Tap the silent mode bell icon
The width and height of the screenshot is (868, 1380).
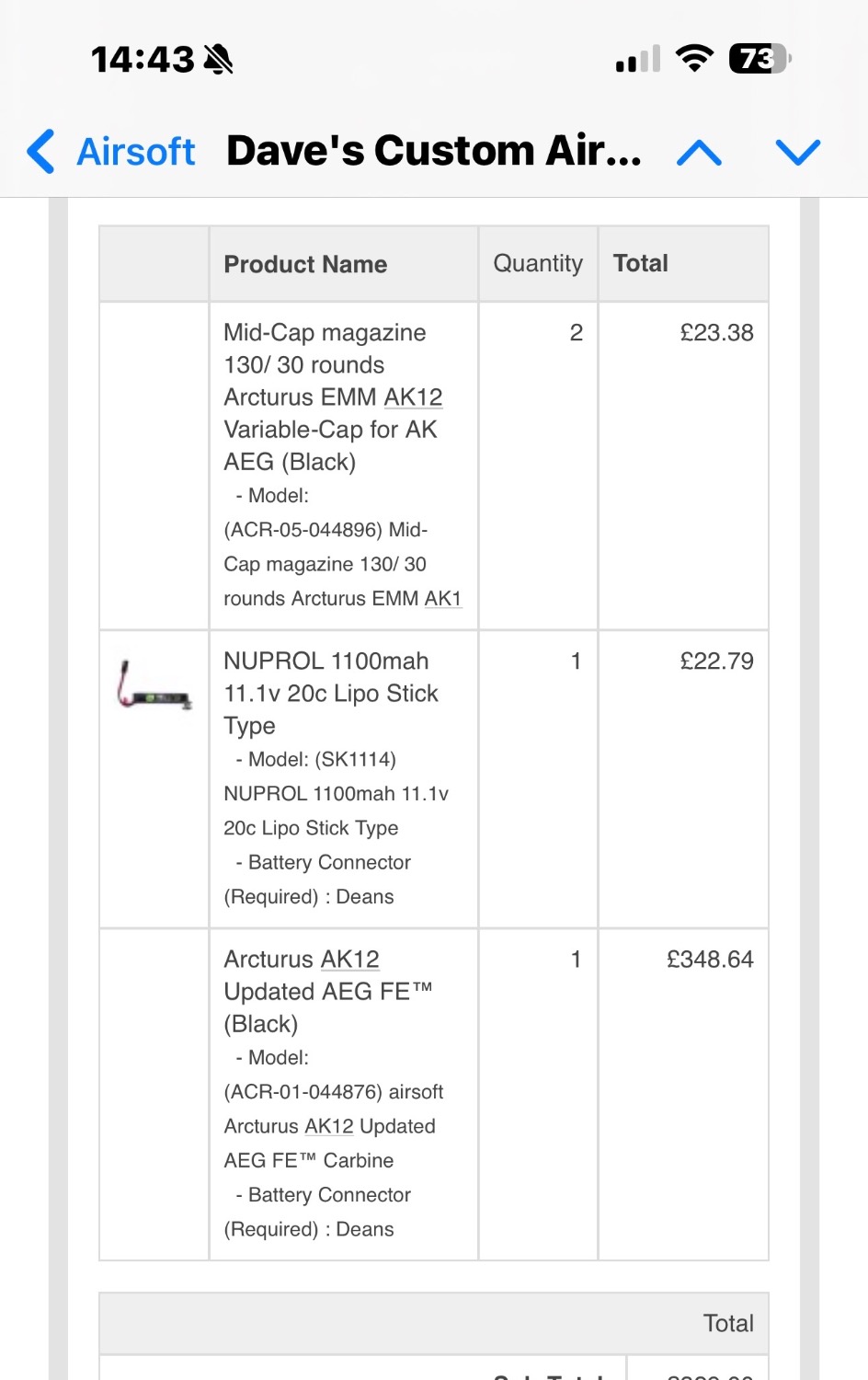(219, 60)
